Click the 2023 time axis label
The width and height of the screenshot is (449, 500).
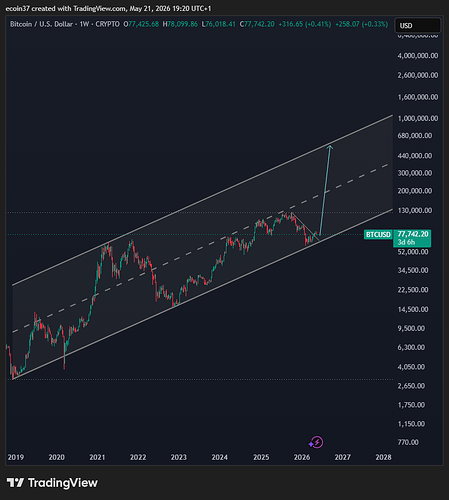(179, 457)
